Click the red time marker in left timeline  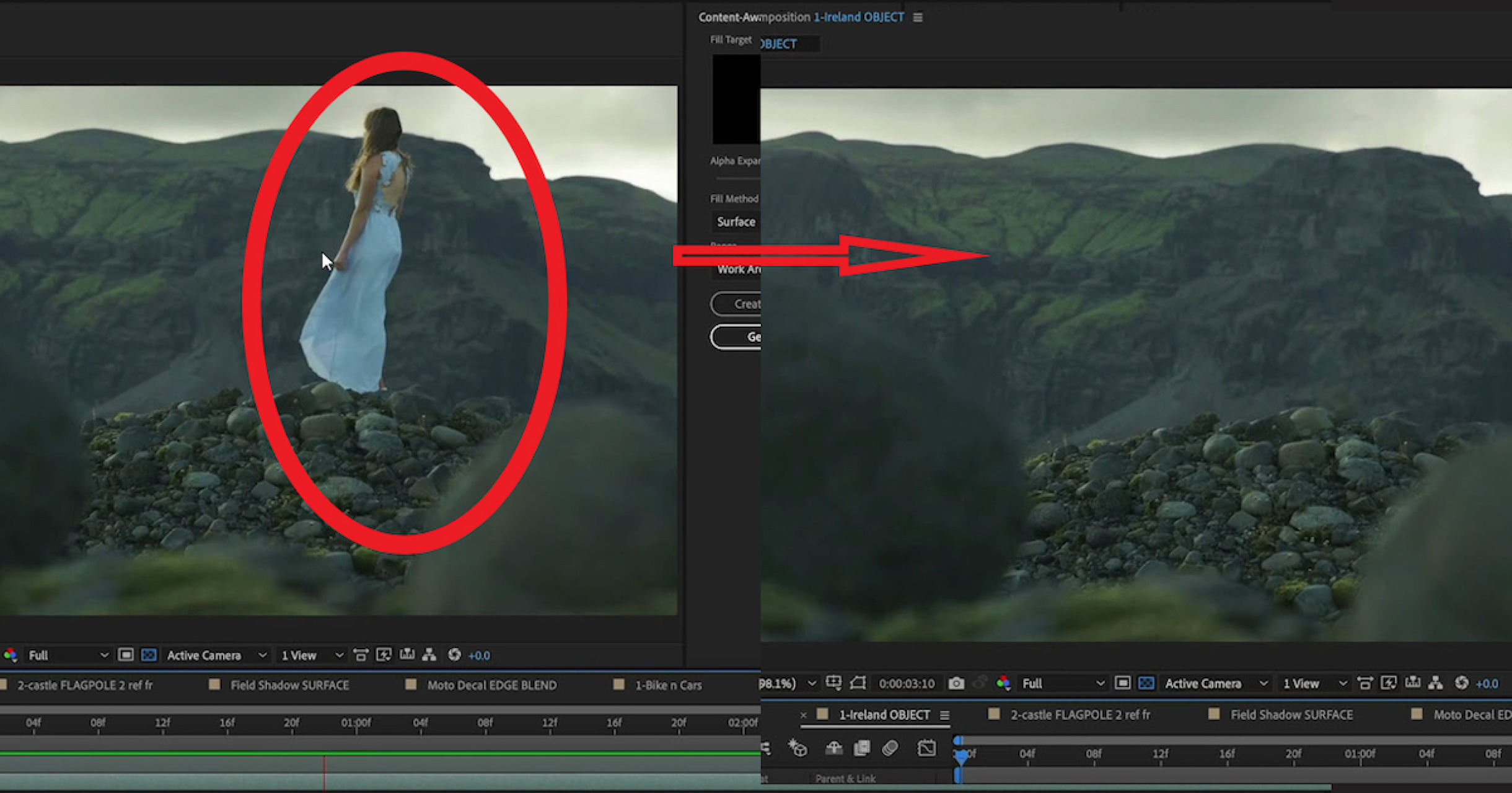pyautogui.click(x=324, y=772)
